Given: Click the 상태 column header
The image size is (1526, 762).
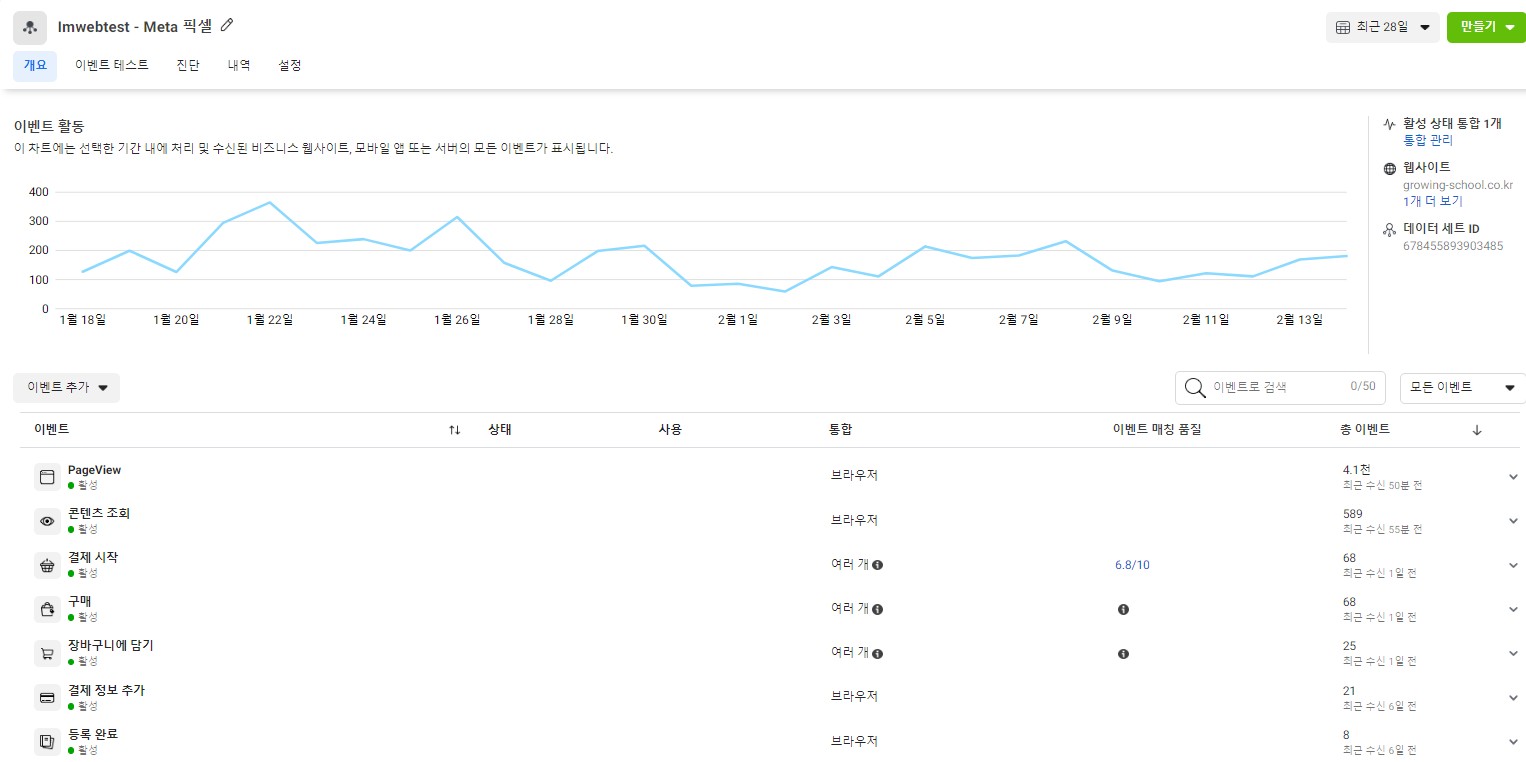Looking at the screenshot, I should [500, 430].
